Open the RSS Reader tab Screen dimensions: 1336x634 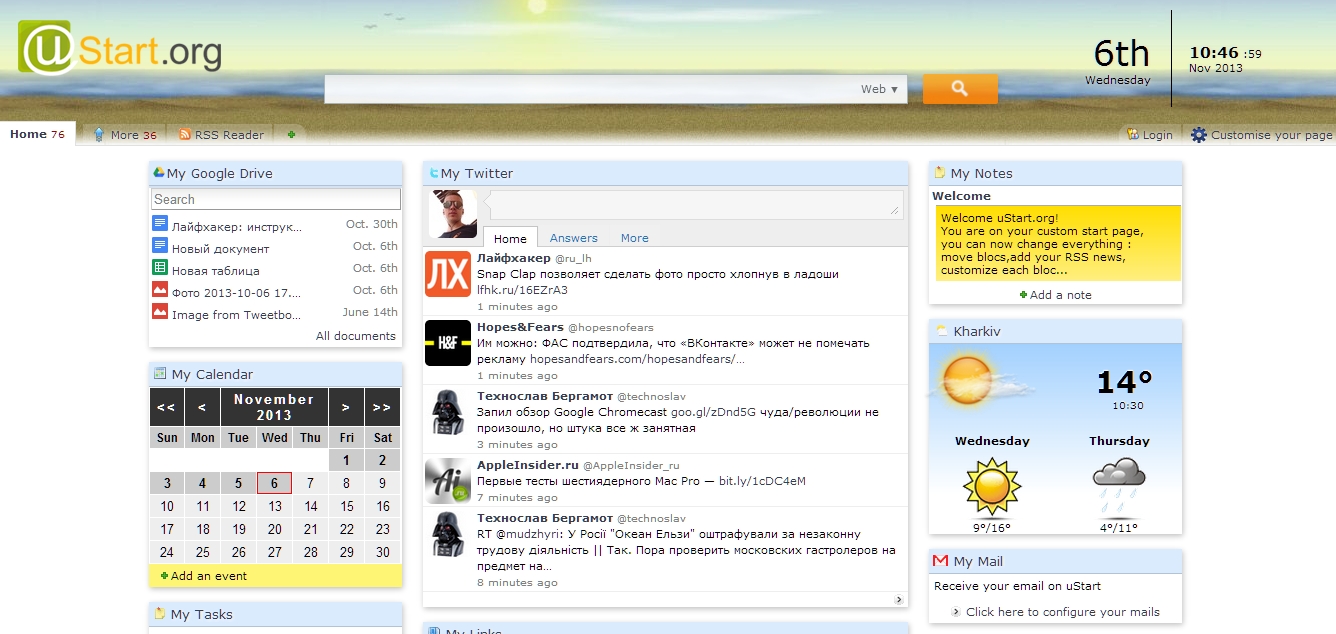[221, 135]
